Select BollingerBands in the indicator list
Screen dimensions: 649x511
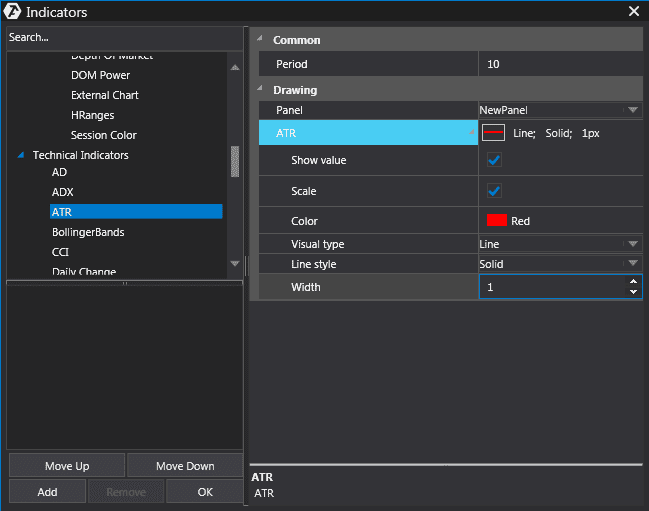click(87, 232)
